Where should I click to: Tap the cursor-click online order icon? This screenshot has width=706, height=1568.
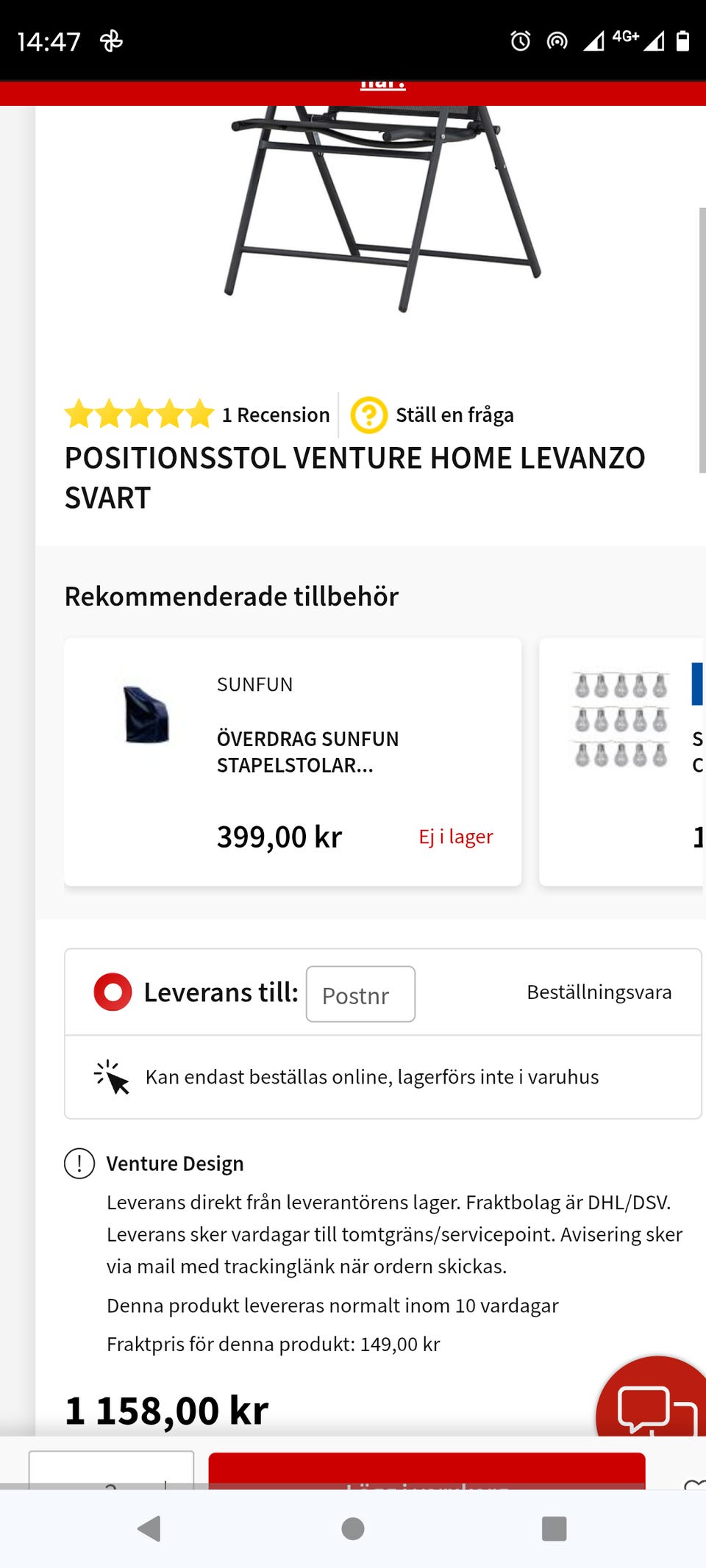tap(112, 1077)
